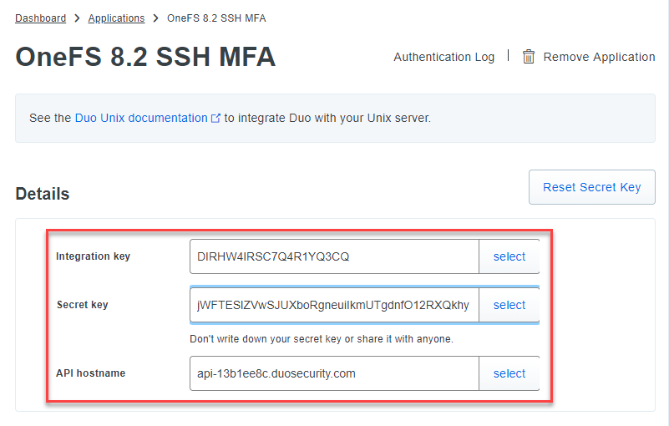669x426 pixels.
Task: Click the Integration key label
Action: (93, 257)
